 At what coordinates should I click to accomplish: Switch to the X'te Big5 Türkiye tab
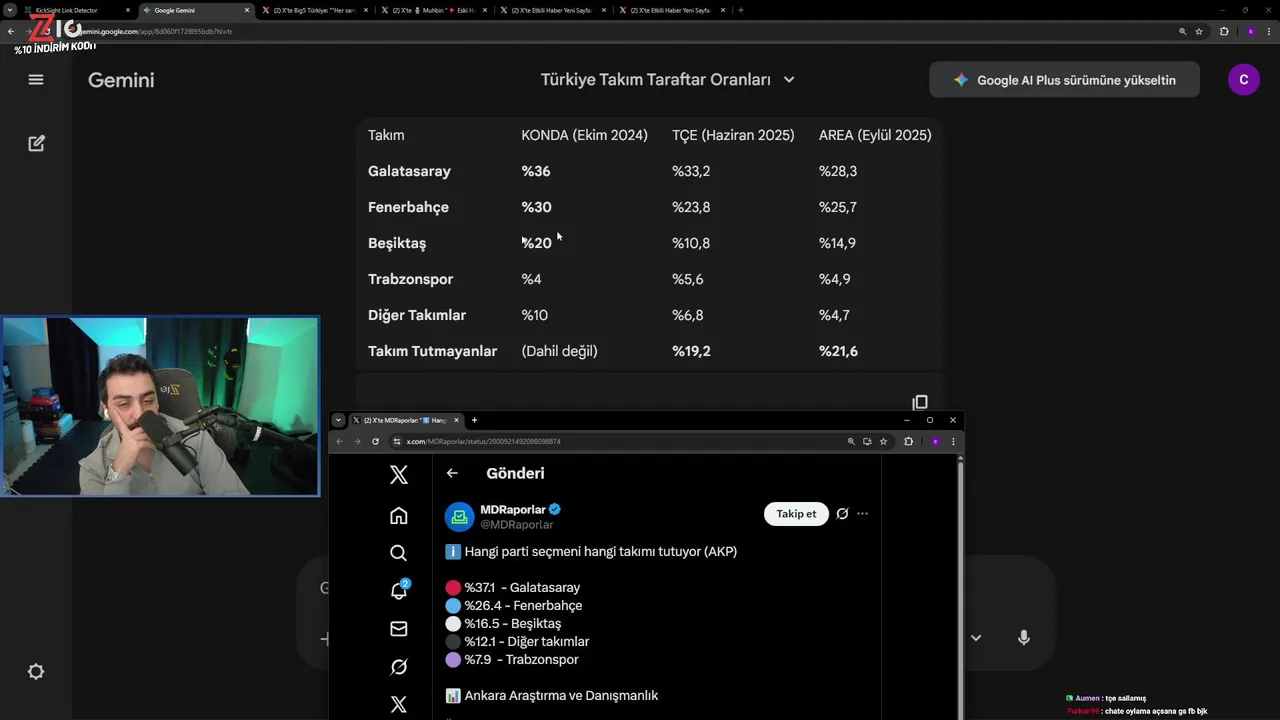coord(313,10)
